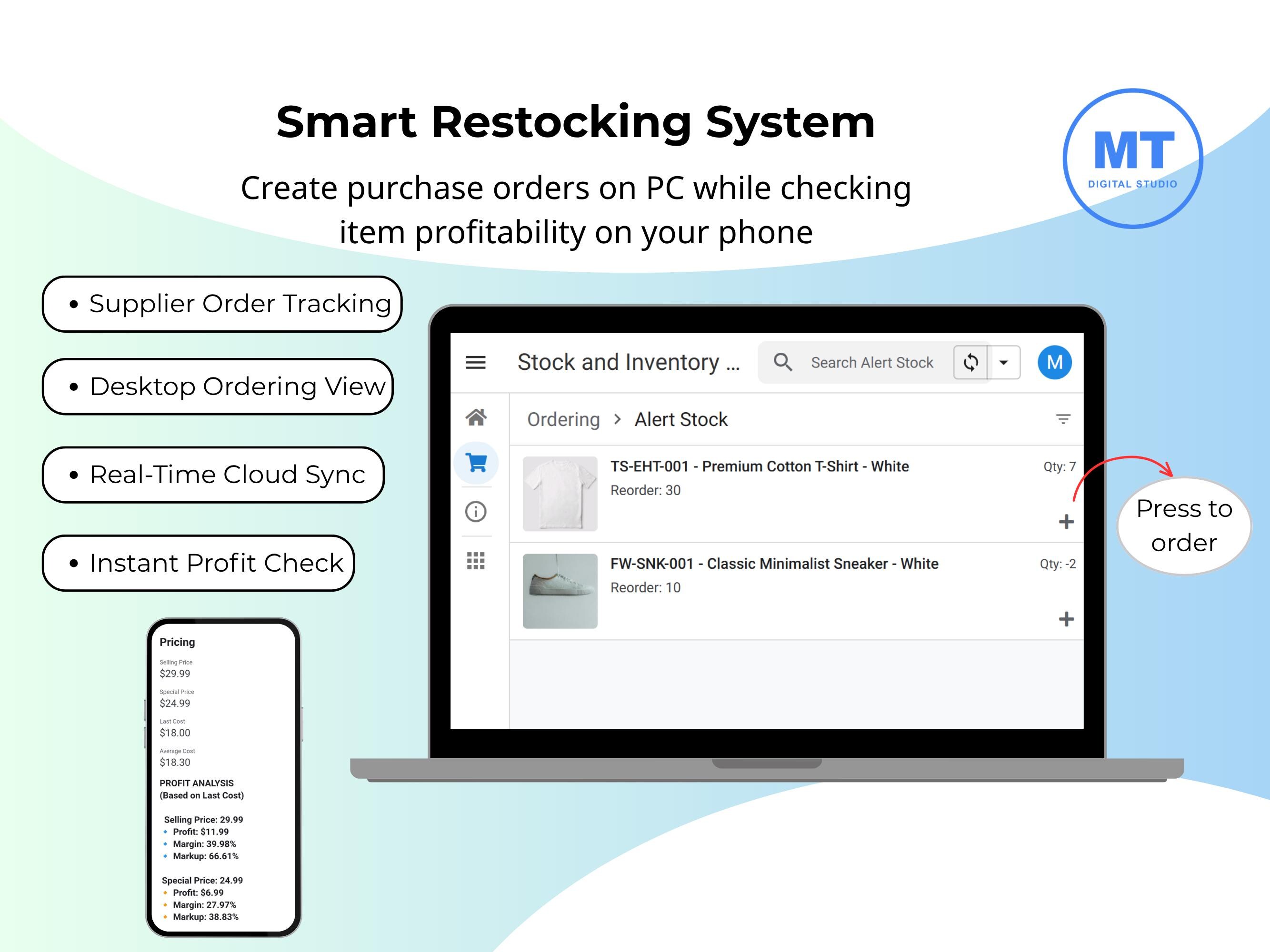This screenshot has width=1270, height=952.
Task: Open the apps grid icon in the sidebar
Action: (x=475, y=561)
